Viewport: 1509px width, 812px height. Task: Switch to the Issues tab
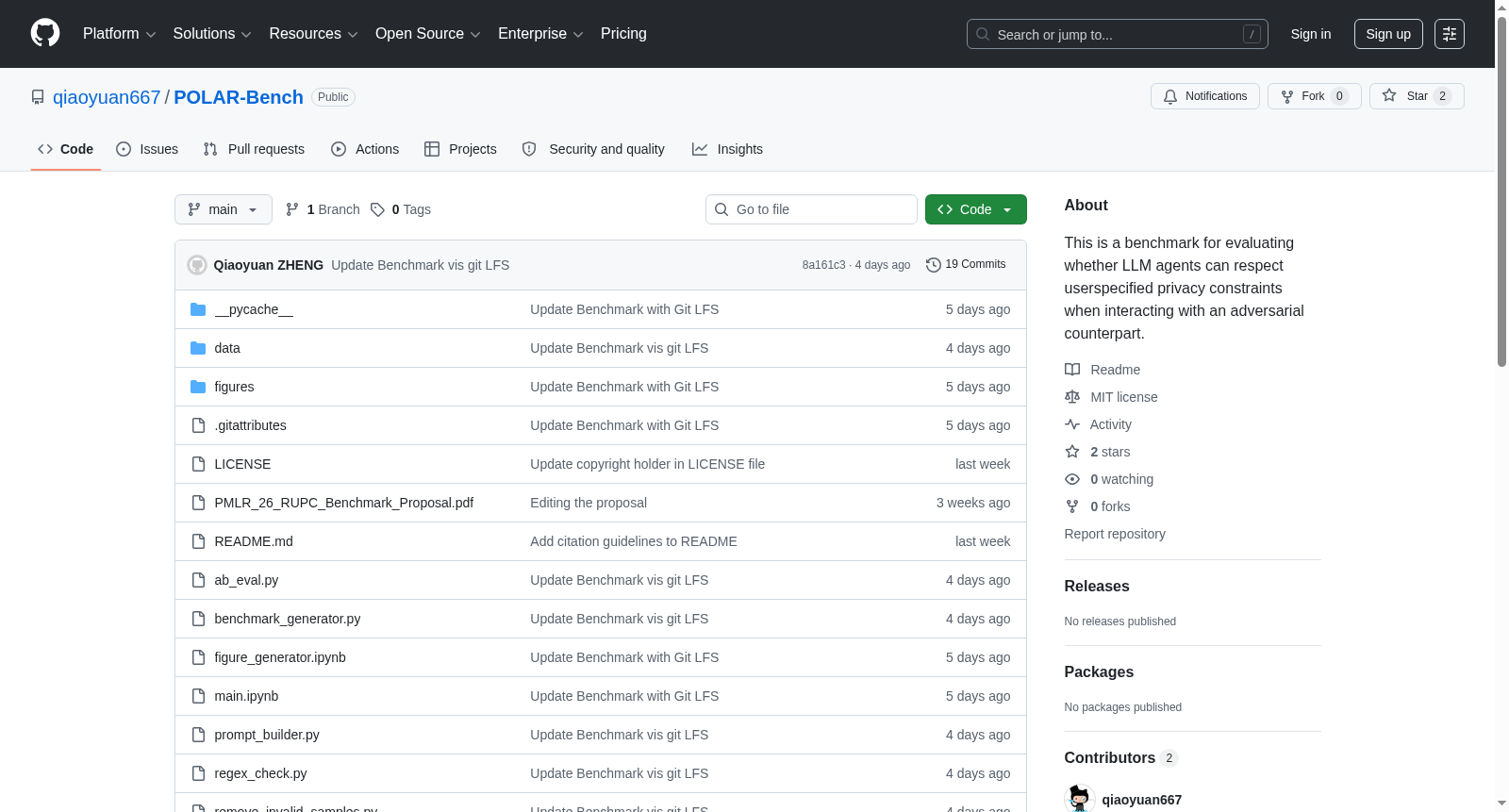coord(147,149)
